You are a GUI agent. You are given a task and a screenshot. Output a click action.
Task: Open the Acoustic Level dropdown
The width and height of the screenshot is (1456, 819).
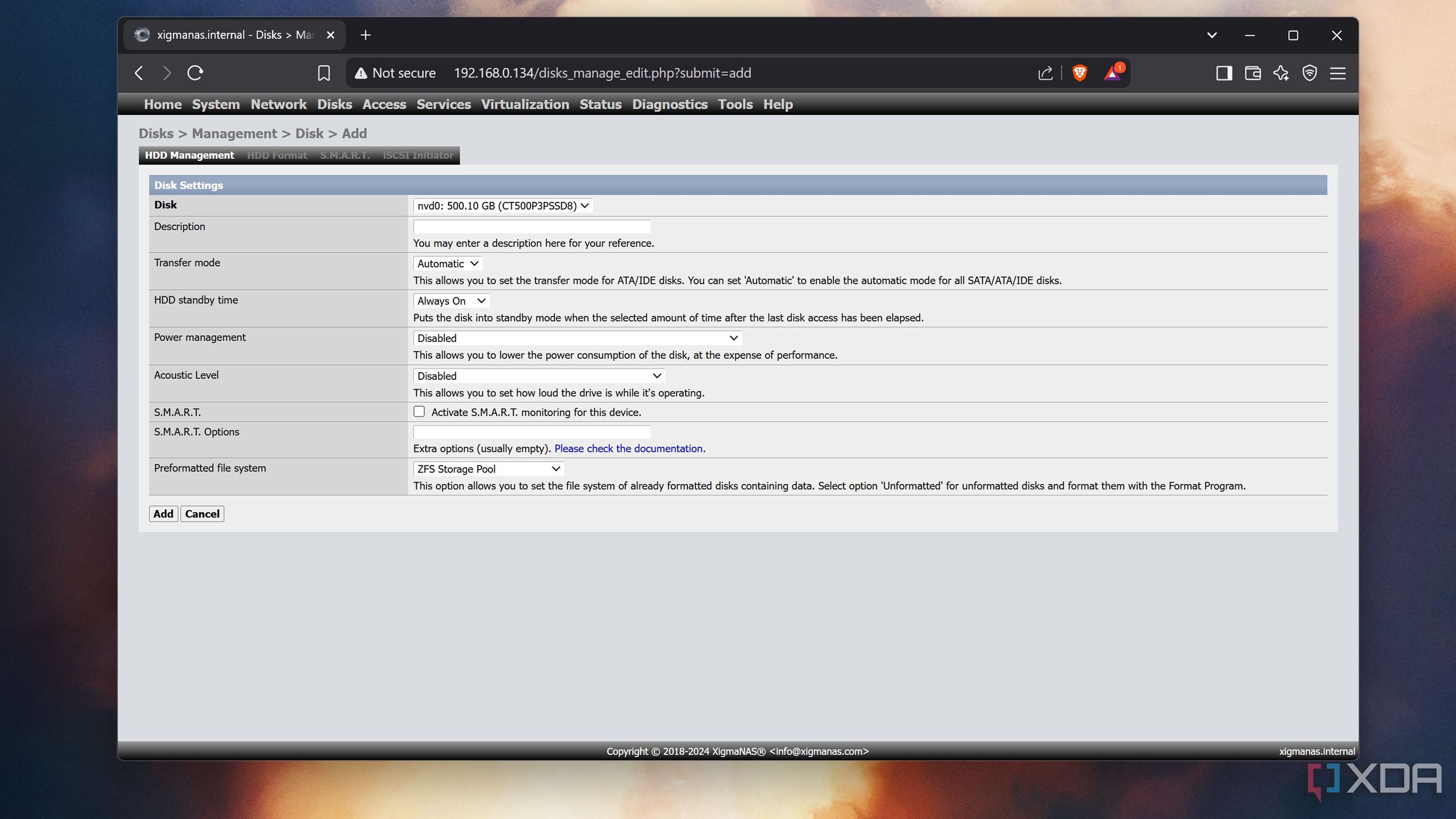539,376
